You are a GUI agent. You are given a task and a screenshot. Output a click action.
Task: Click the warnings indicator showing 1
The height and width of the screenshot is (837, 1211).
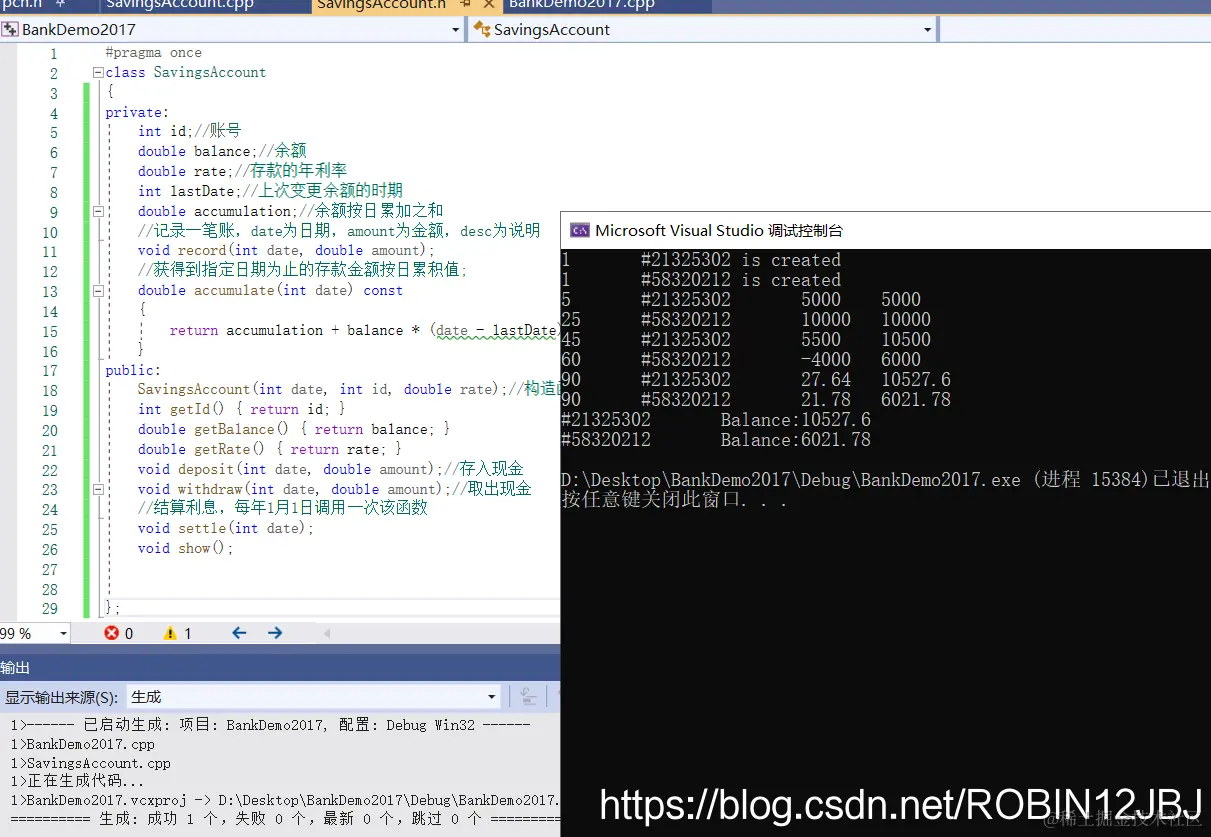pyautogui.click(x=177, y=633)
